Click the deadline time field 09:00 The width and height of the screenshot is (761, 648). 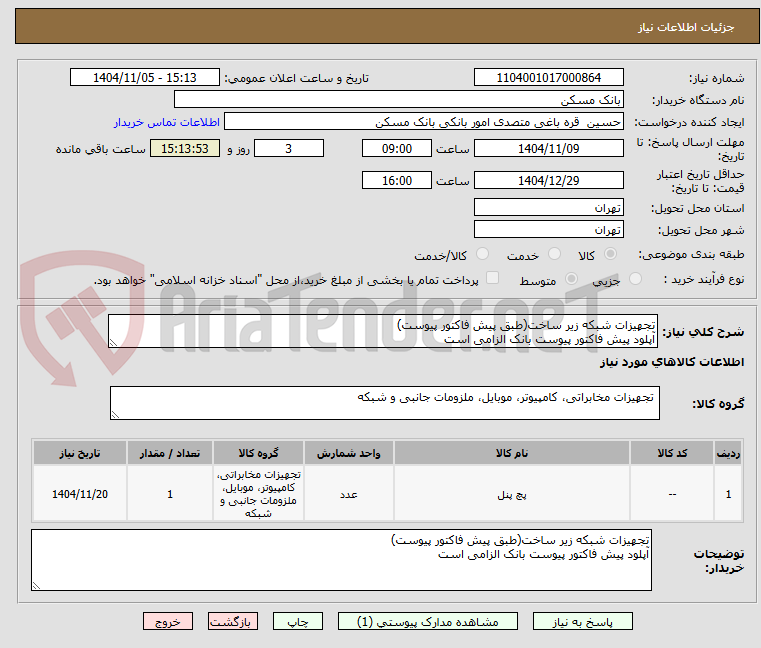[x=397, y=148]
